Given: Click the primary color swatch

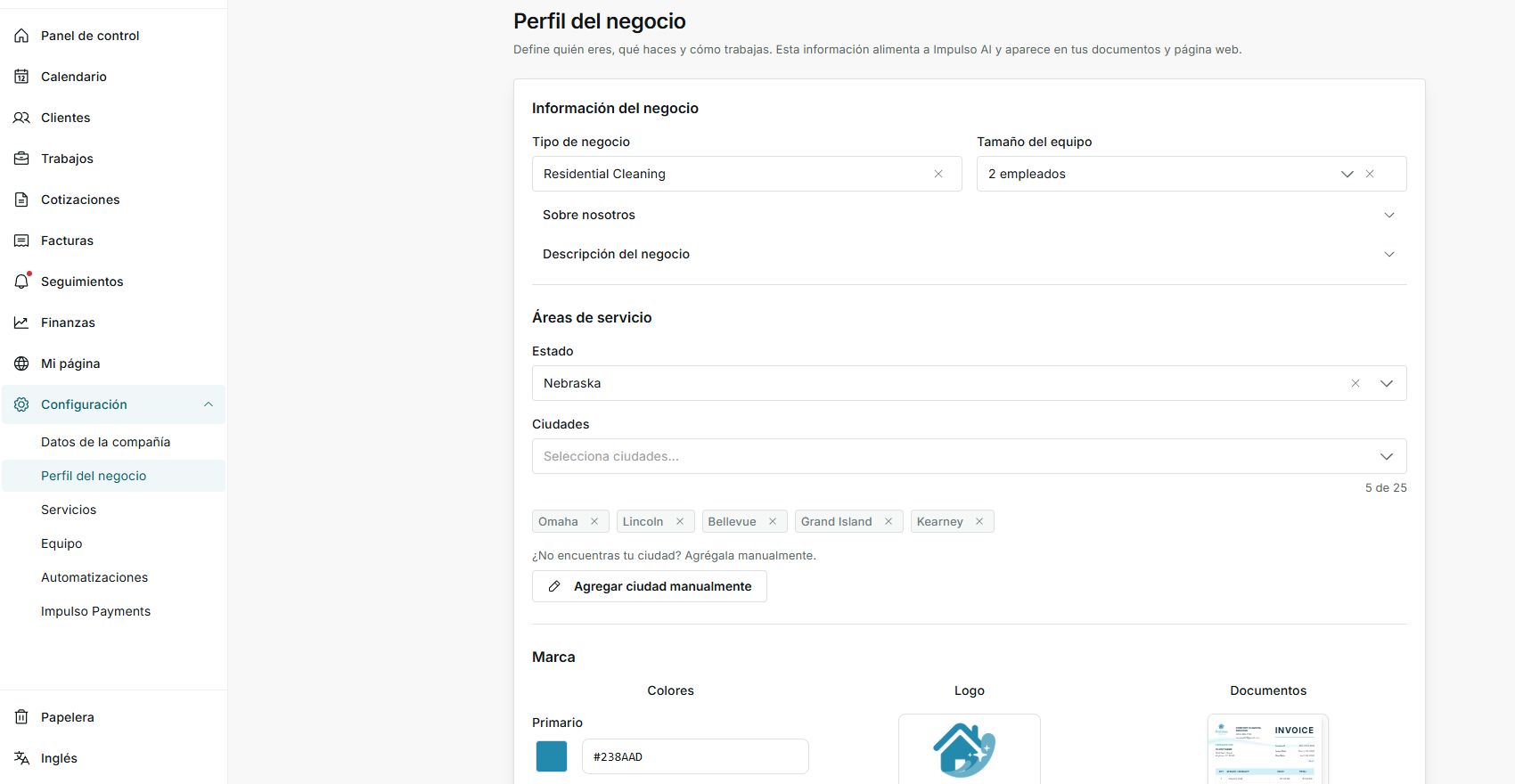Looking at the screenshot, I should 552,756.
